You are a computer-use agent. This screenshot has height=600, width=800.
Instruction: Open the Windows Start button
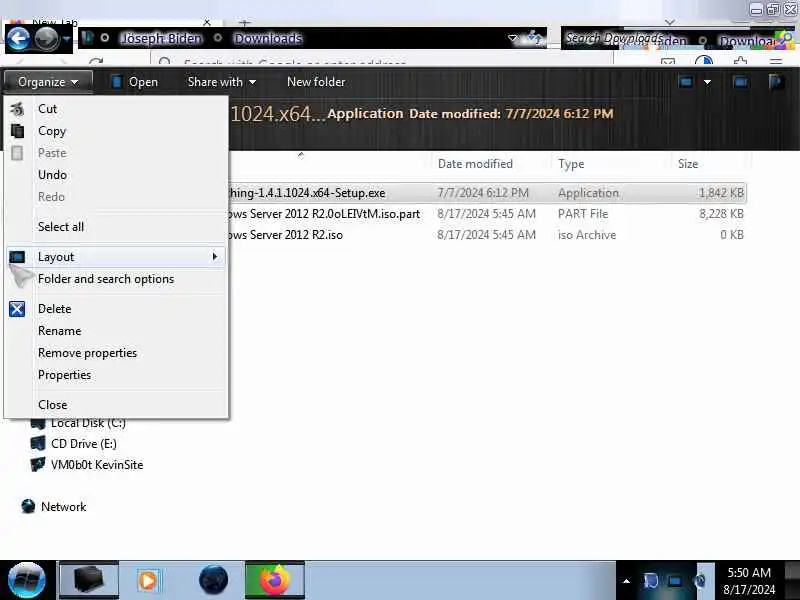click(27, 580)
